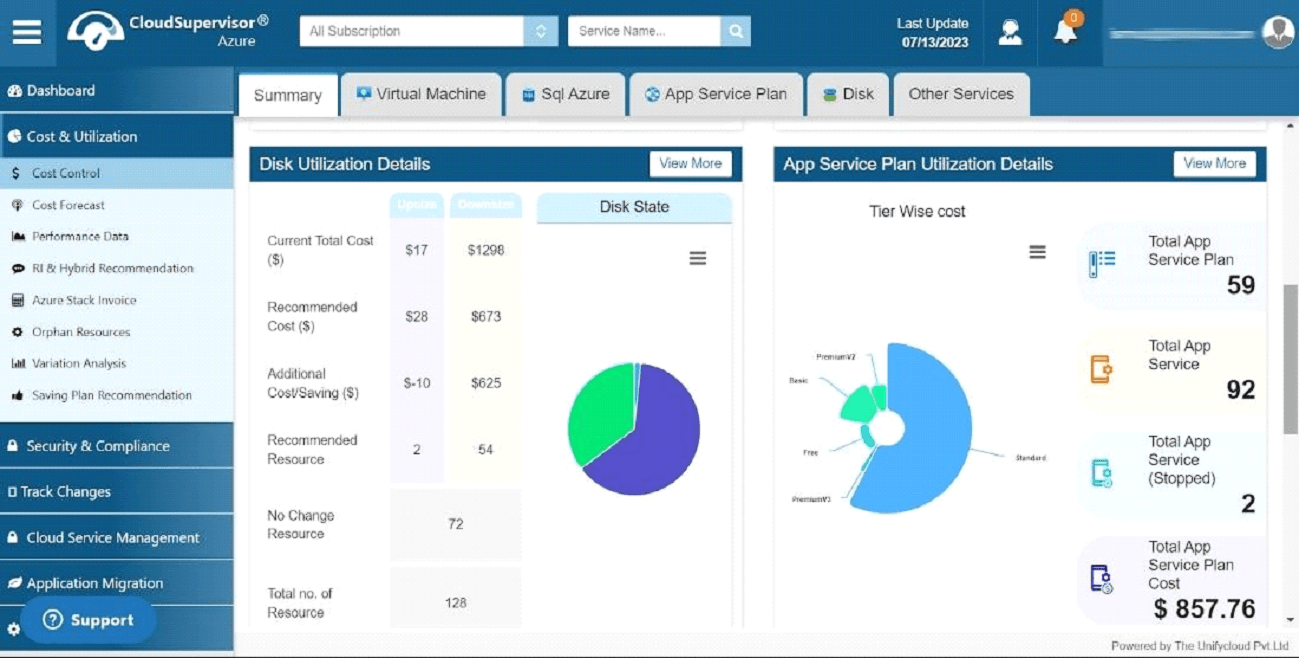Screen dimensions: 1299x658
Task: Switch to the App Service Plan tab
Action: tap(716, 94)
